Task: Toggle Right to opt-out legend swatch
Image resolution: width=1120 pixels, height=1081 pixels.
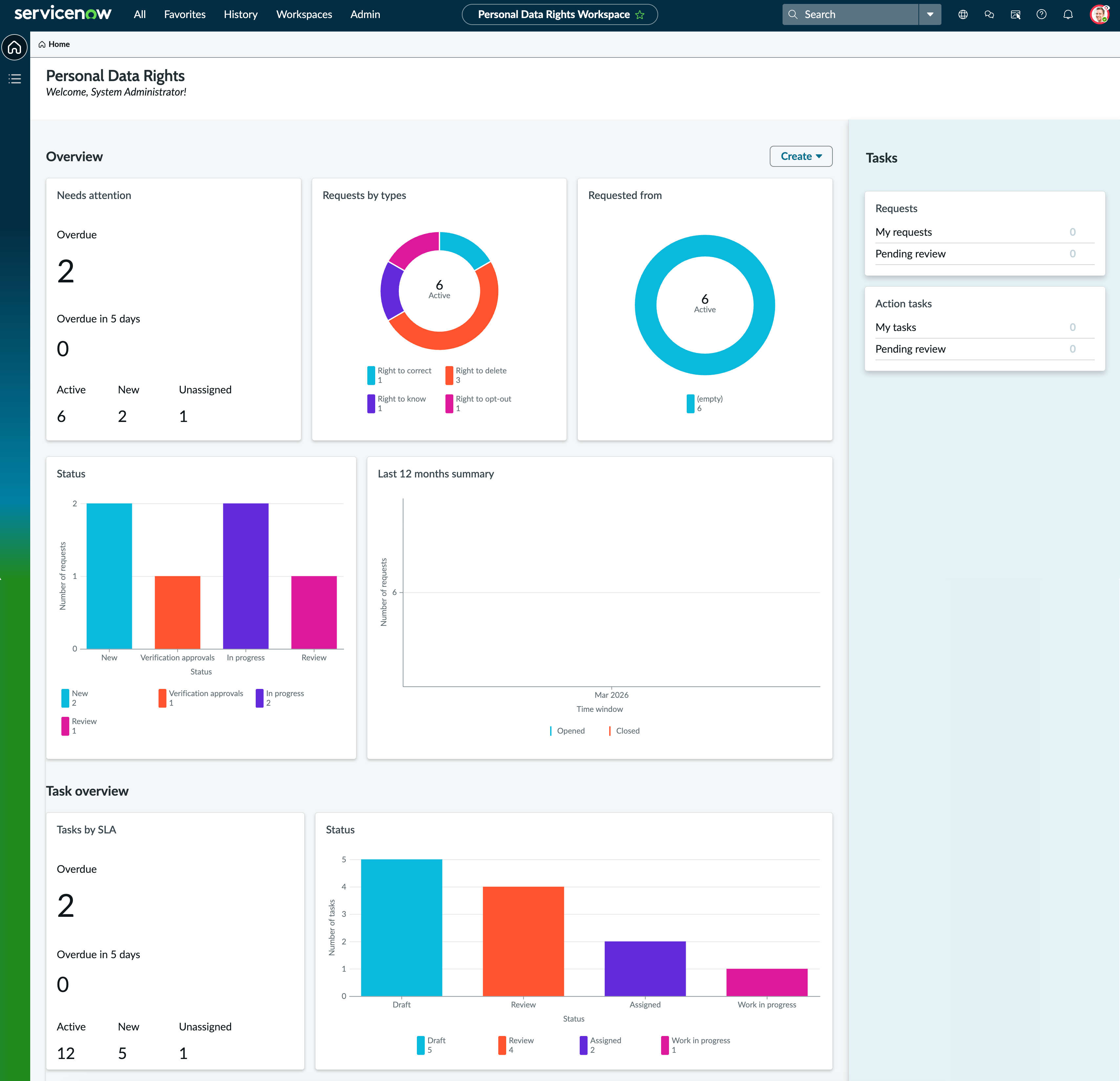Action: tap(449, 404)
